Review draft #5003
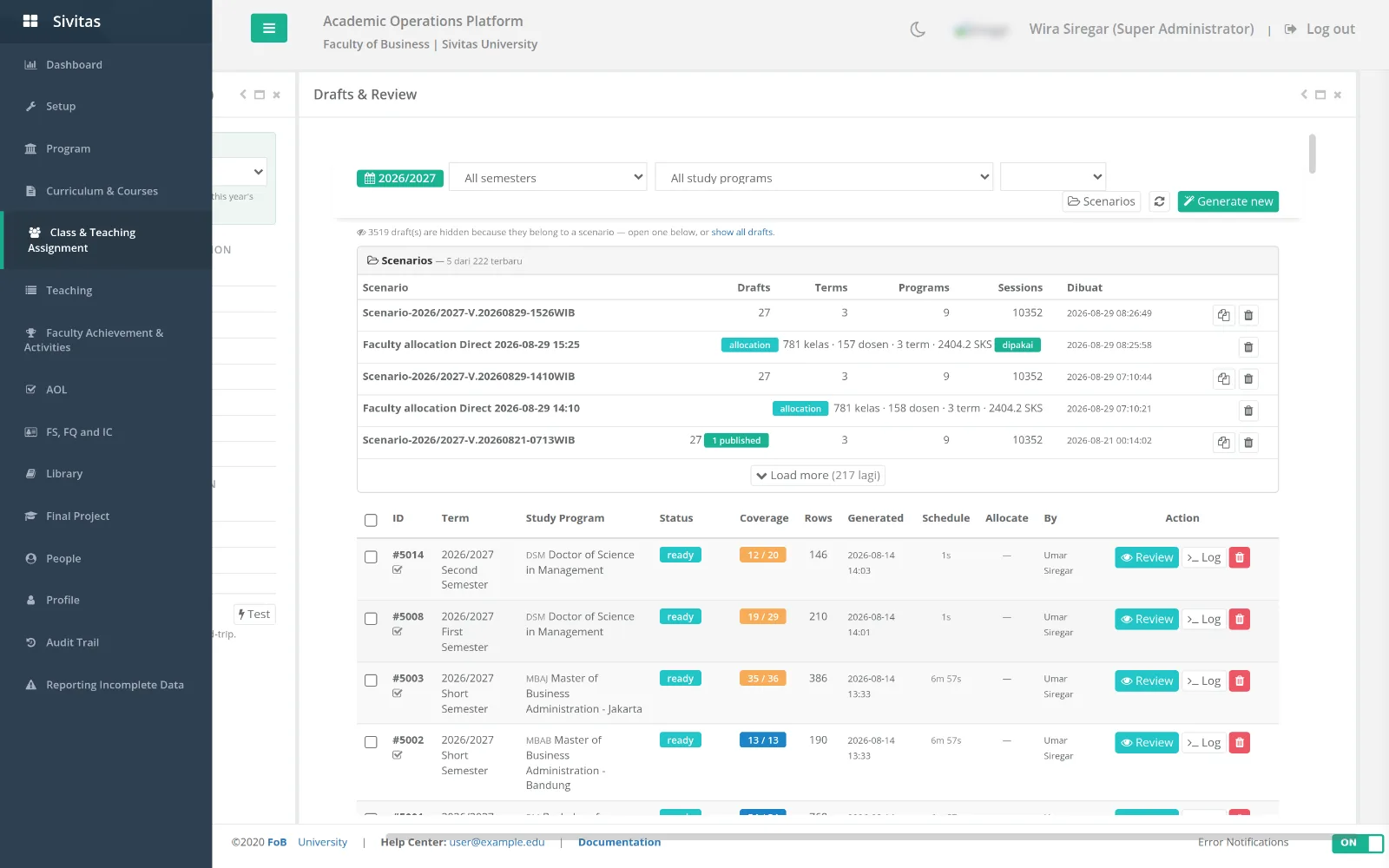Screen dimensions: 1389x868 [1146, 681]
